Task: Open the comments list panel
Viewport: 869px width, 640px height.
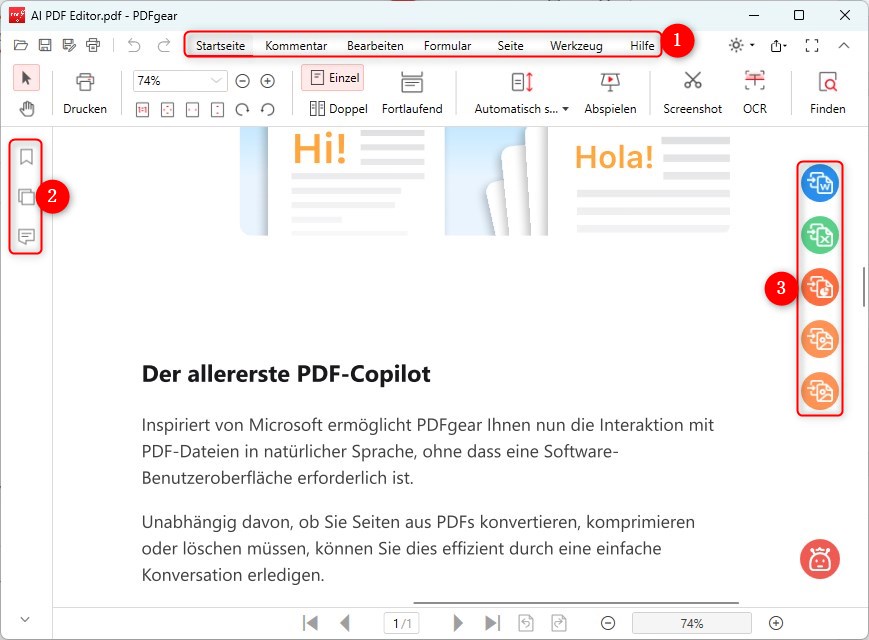Action: tap(26, 237)
